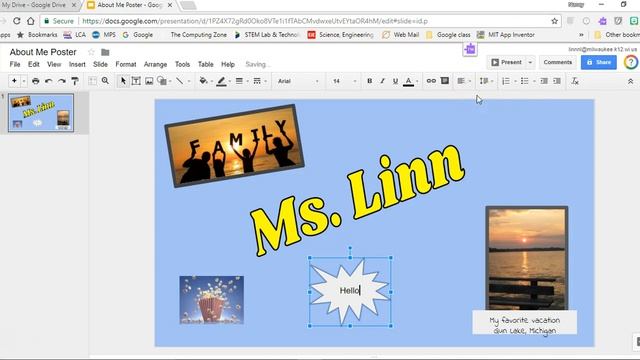Screen dimensions: 640x360
Task: Toggle italic formatting
Action: (x=382, y=81)
